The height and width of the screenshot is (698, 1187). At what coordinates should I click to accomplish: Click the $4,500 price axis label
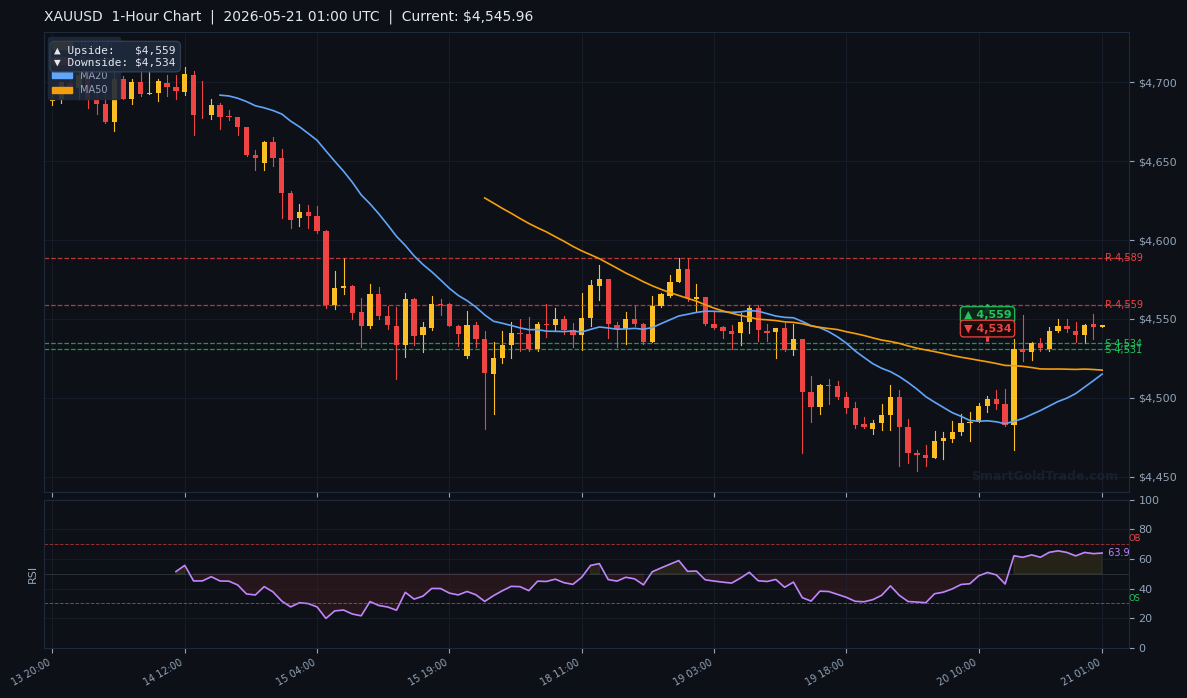(1157, 398)
